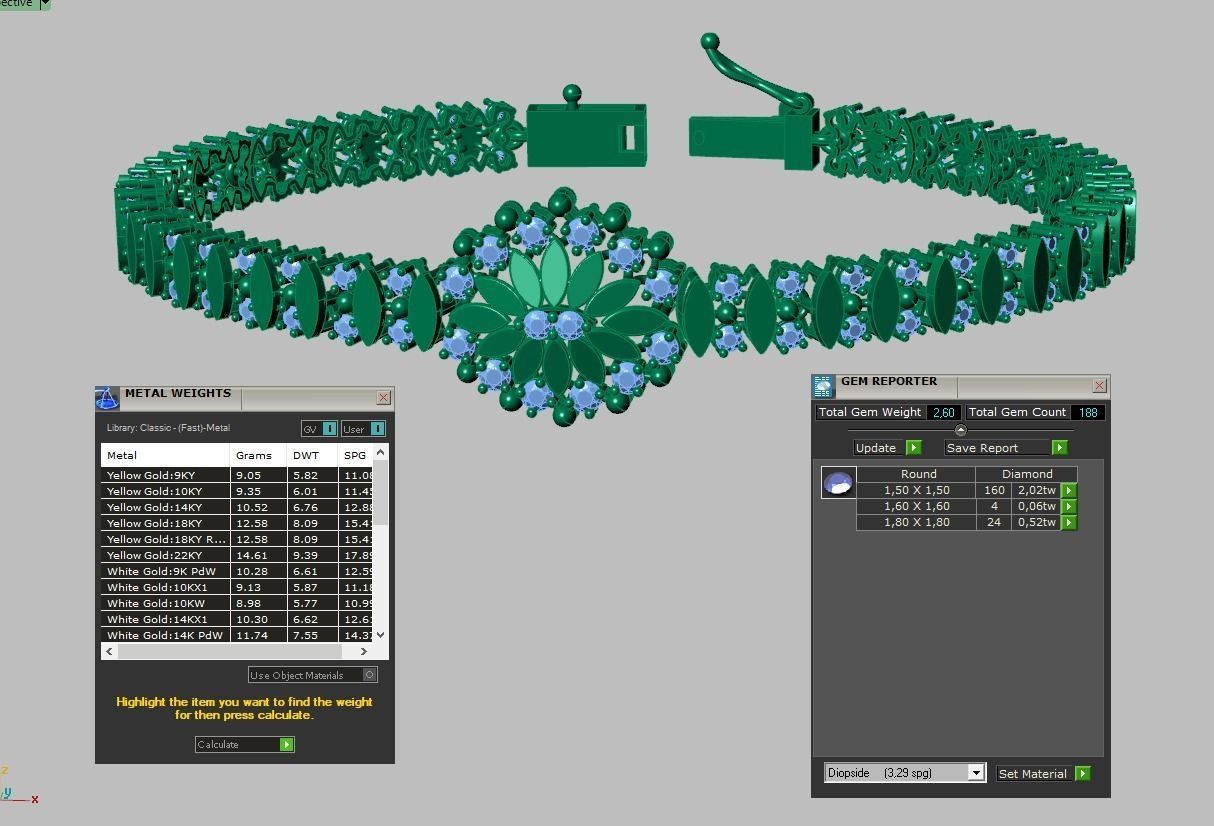The height and width of the screenshot is (826, 1214).
Task: Click the DWT column header
Action: [312, 455]
